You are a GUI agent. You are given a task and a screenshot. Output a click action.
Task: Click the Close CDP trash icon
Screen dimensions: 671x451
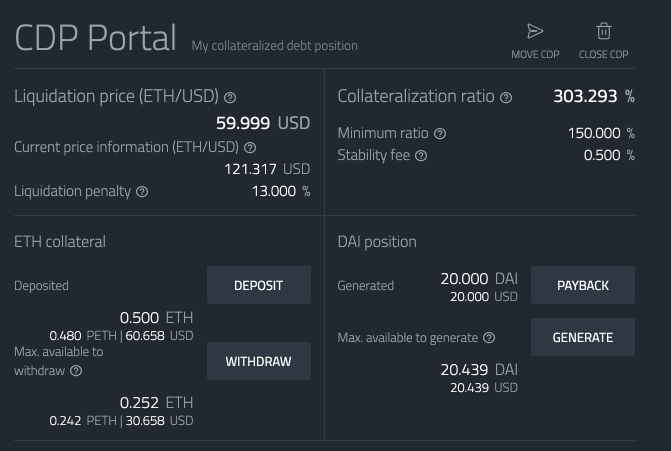point(603,31)
